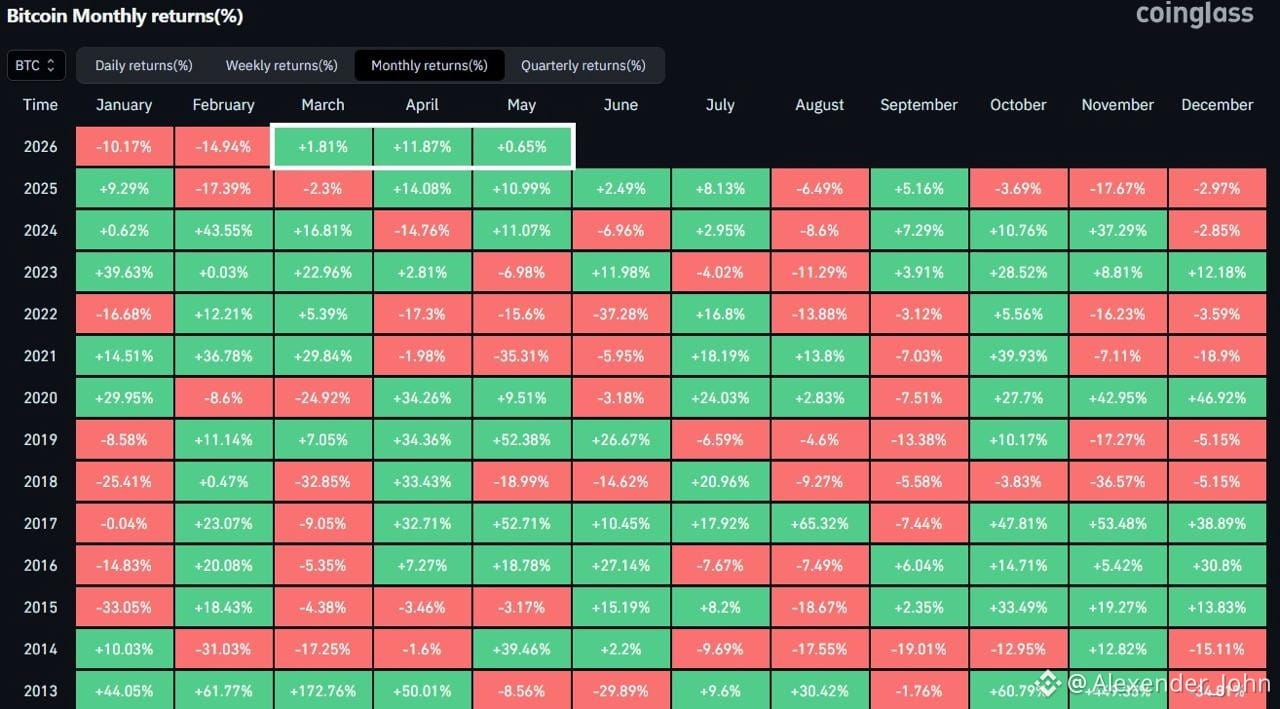This screenshot has width=1280, height=709.
Task: Click the +37.29% November 2024 cell
Action: tap(1118, 231)
